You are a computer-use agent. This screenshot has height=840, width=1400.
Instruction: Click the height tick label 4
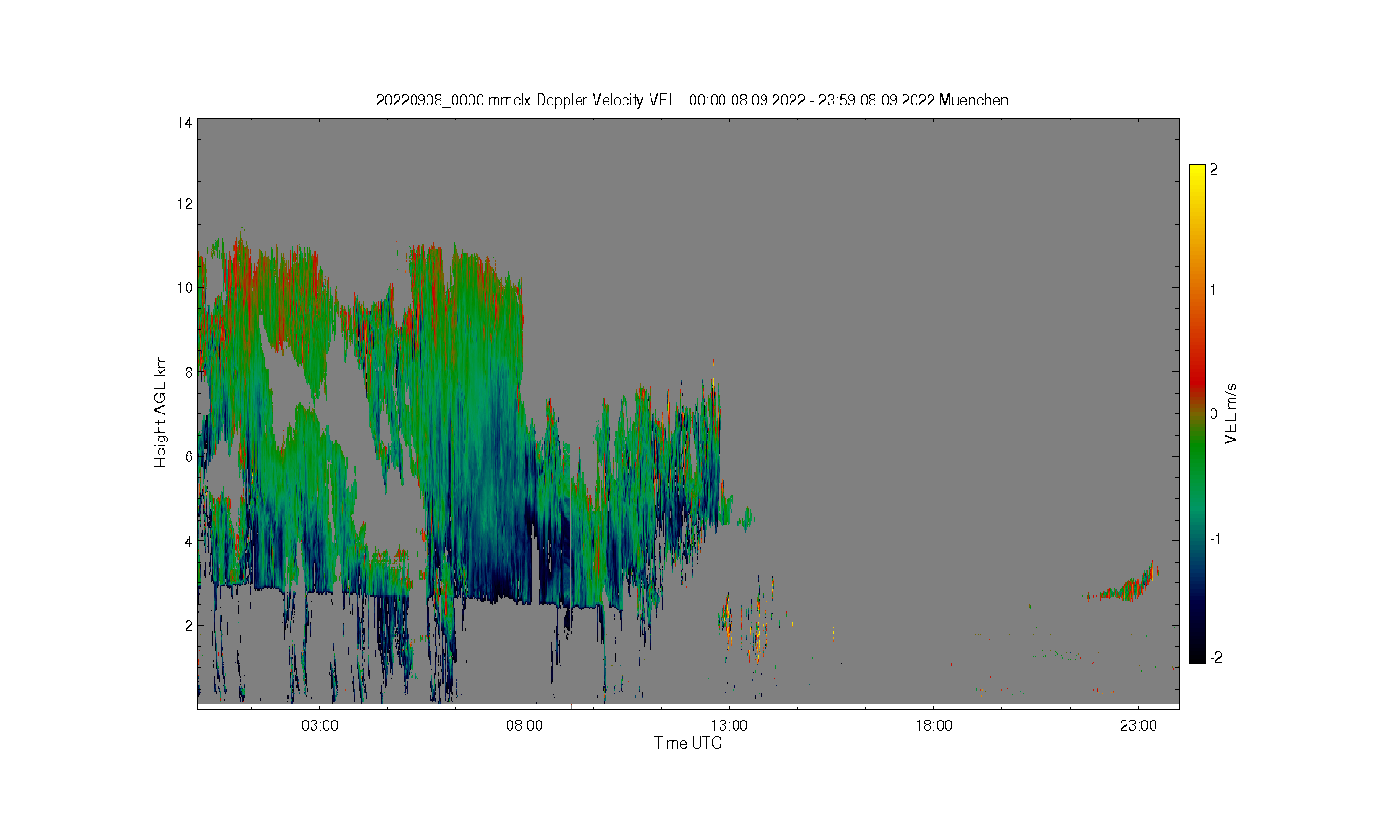[x=189, y=540]
